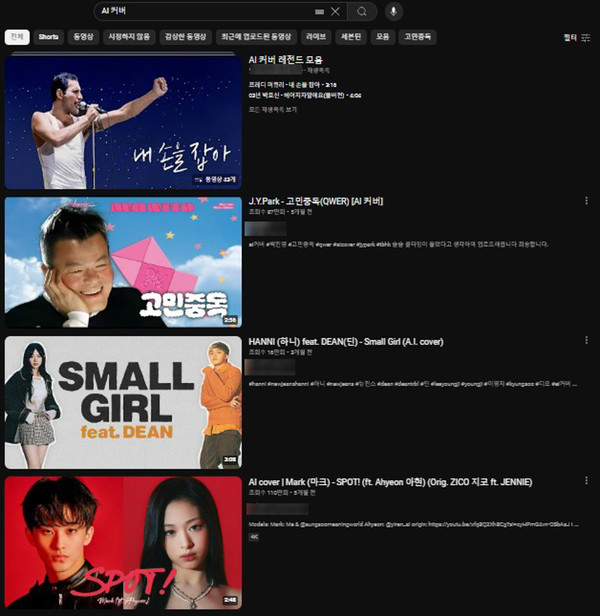600x616 pixels.
Task: Select the 전체 filter chip
Action: (x=17, y=37)
